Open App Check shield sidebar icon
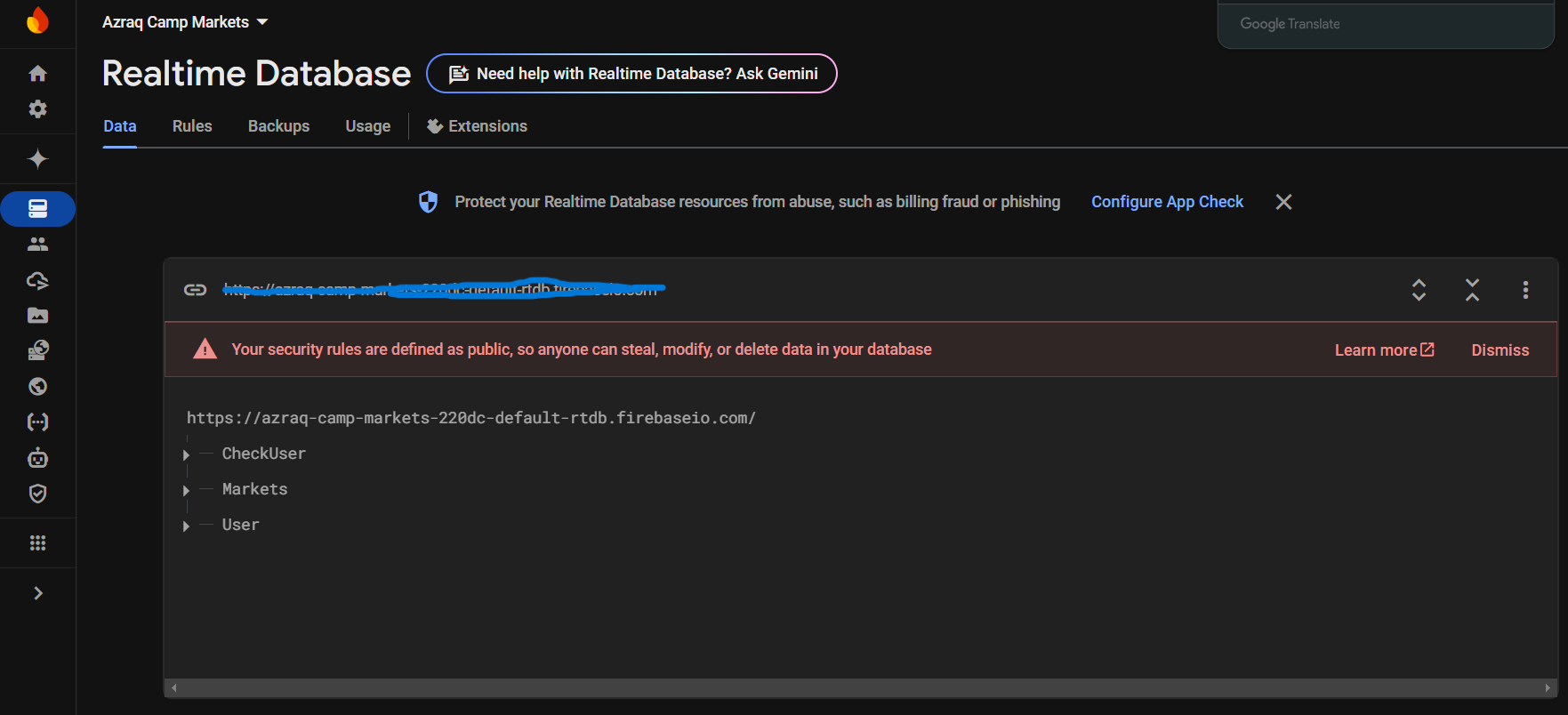Viewport: 1568px width, 715px height. point(37,494)
